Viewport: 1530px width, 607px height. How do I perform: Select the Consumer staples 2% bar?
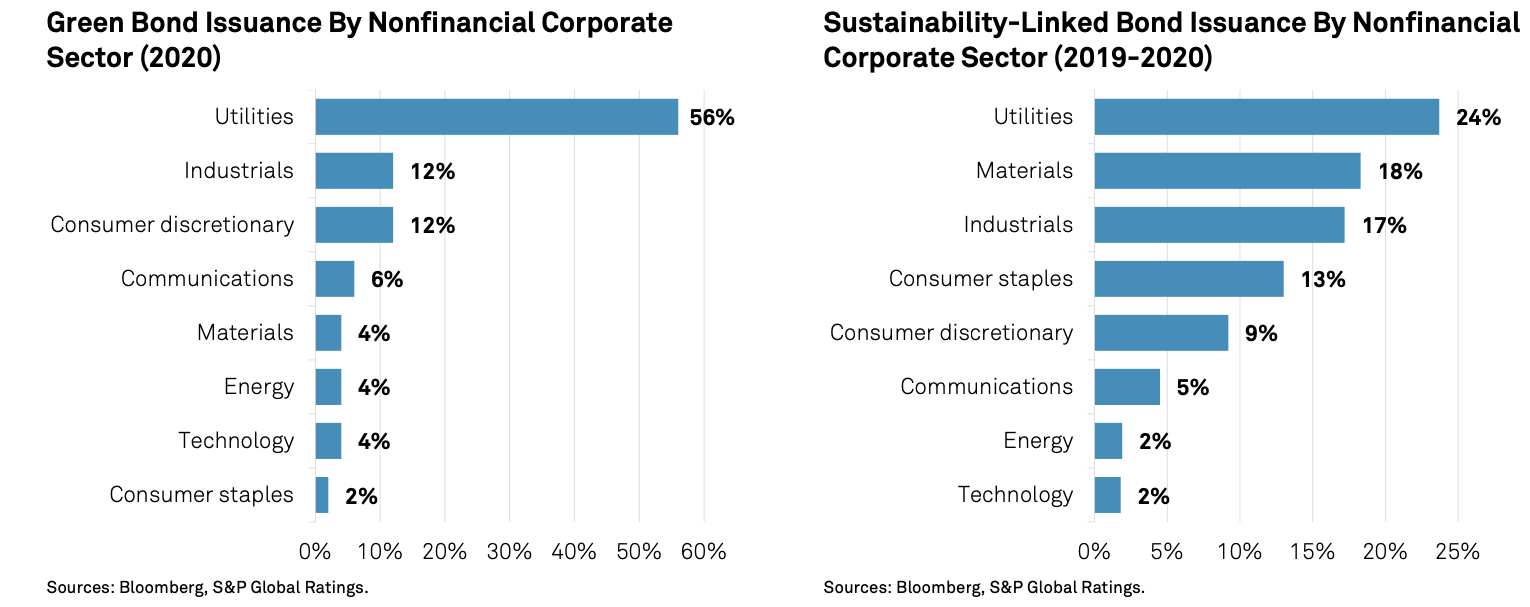pyautogui.click(x=322, y=495)
